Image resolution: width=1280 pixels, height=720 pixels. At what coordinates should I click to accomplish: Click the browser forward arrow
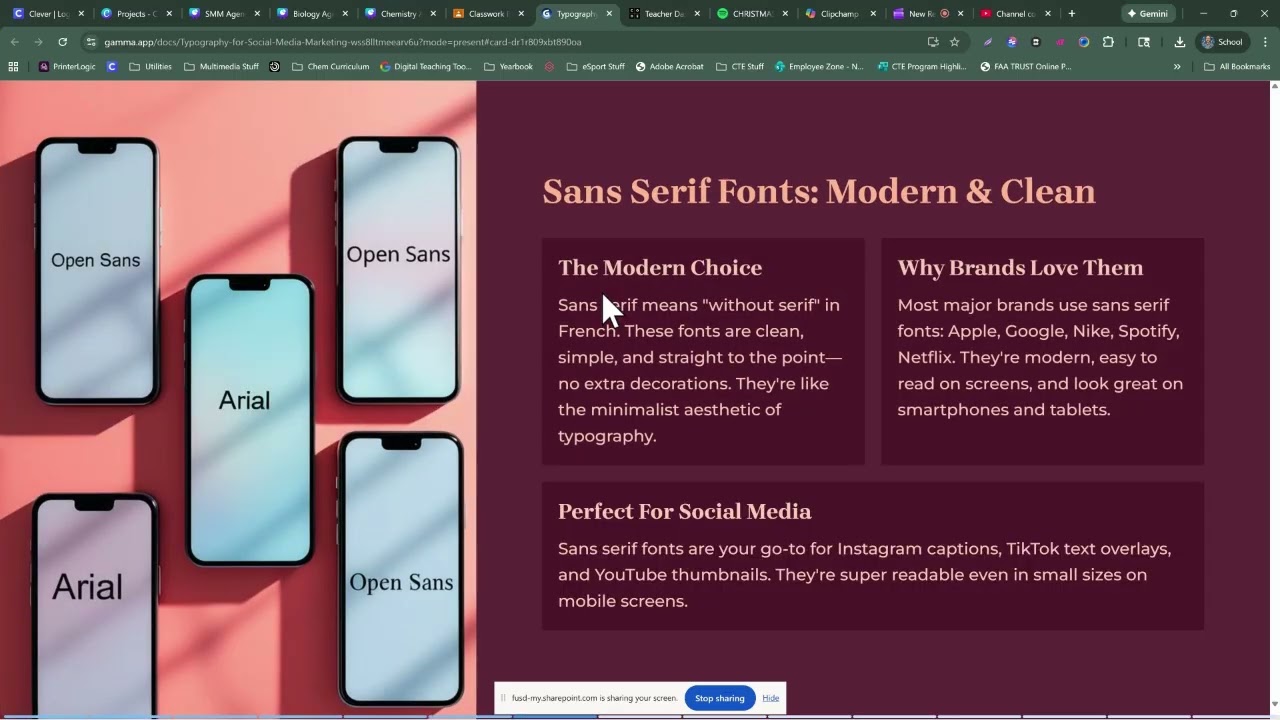[x=38, y=42]
